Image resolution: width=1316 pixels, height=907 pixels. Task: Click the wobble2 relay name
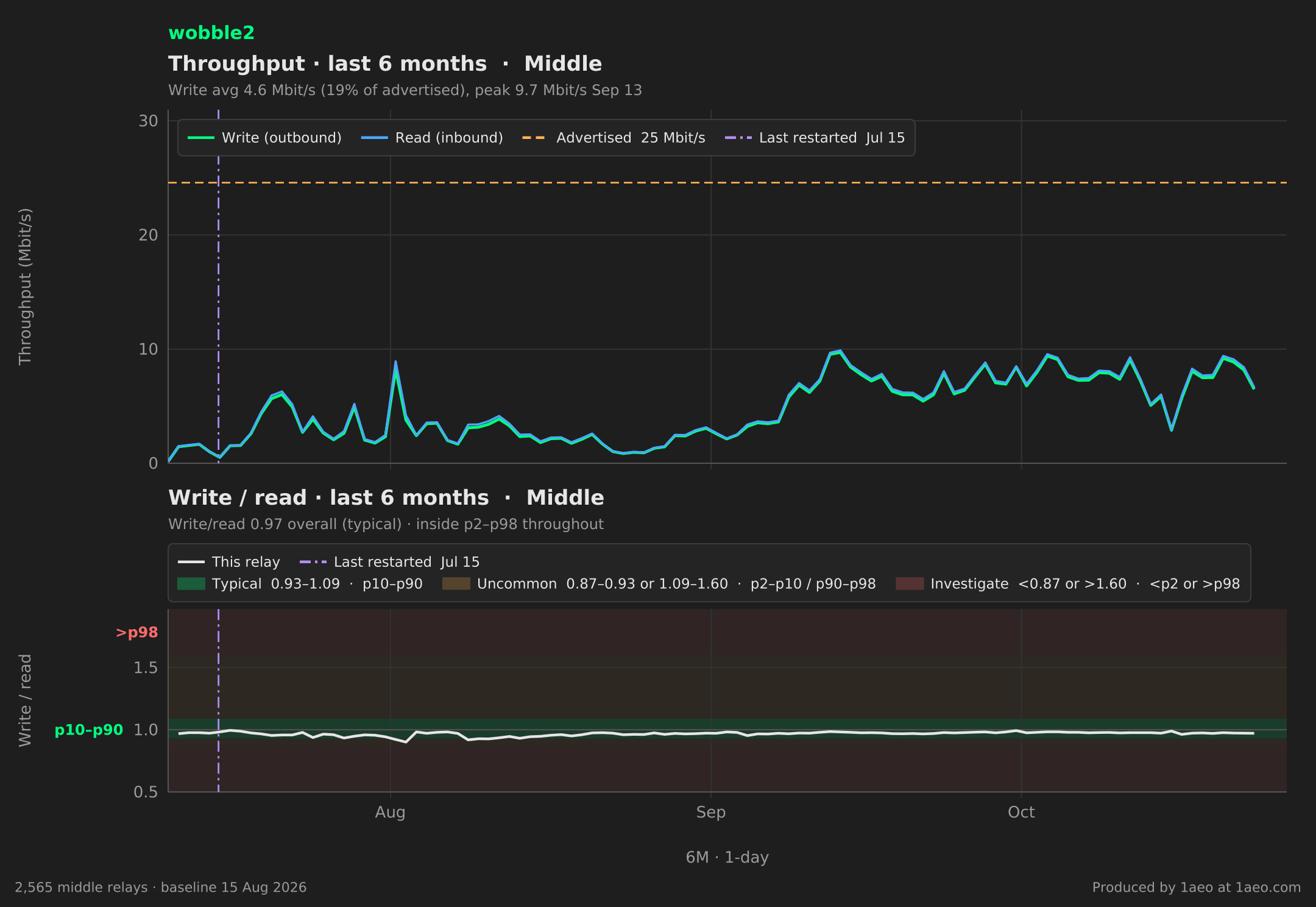[x=211, y=33]
